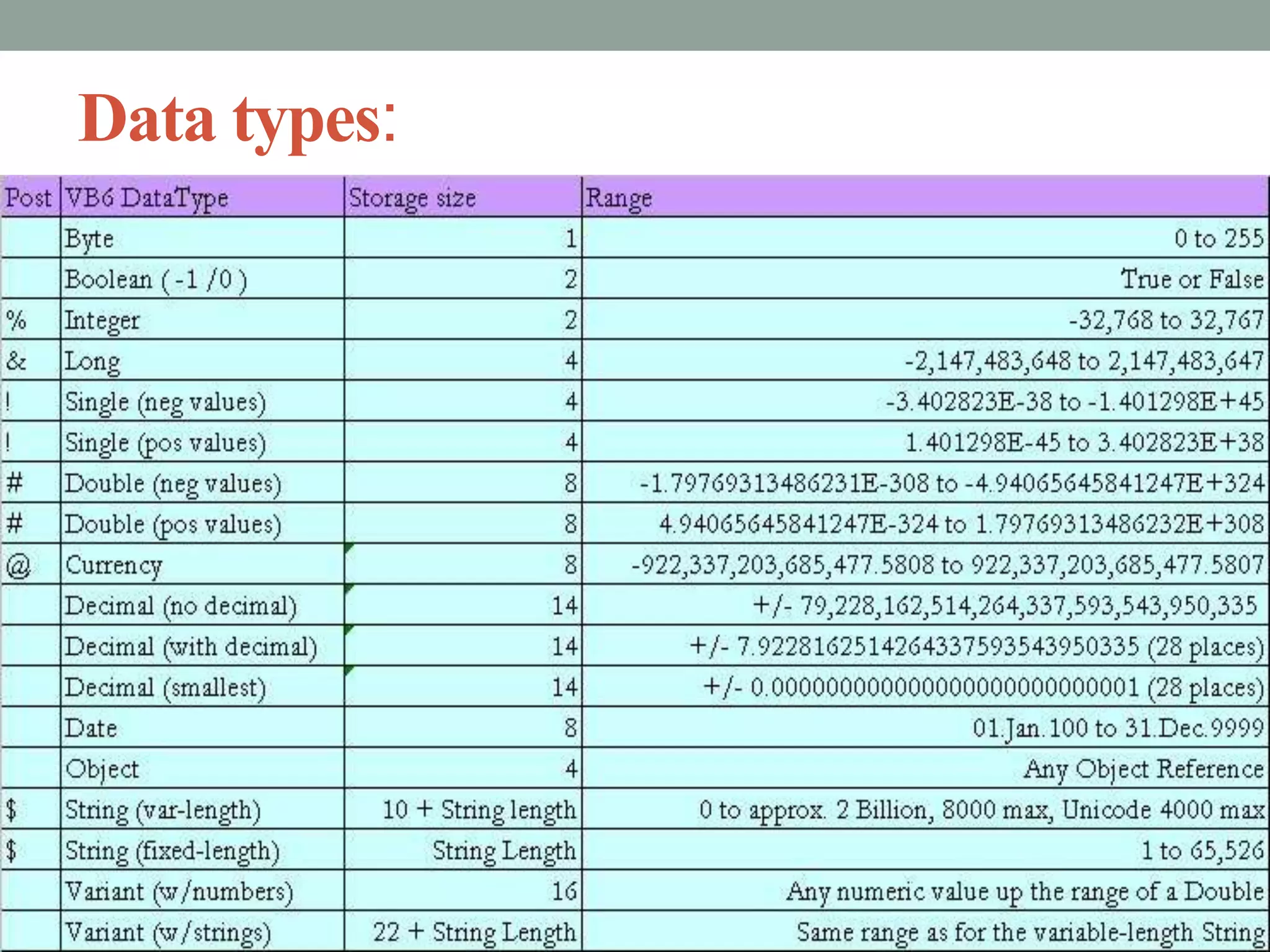This screenshot has width=1270, height=952.
Task: Click the '%' postfix symbol for Integer
Action: tap(16, 320)
